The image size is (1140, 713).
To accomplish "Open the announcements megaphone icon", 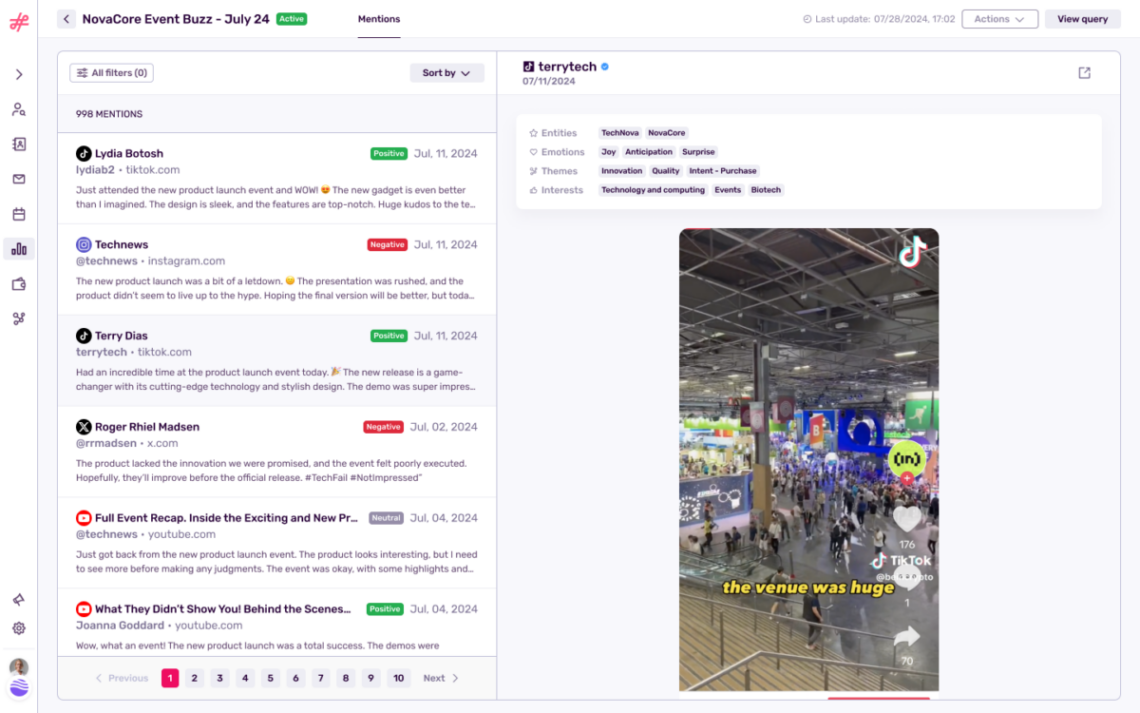I will 18,598.
